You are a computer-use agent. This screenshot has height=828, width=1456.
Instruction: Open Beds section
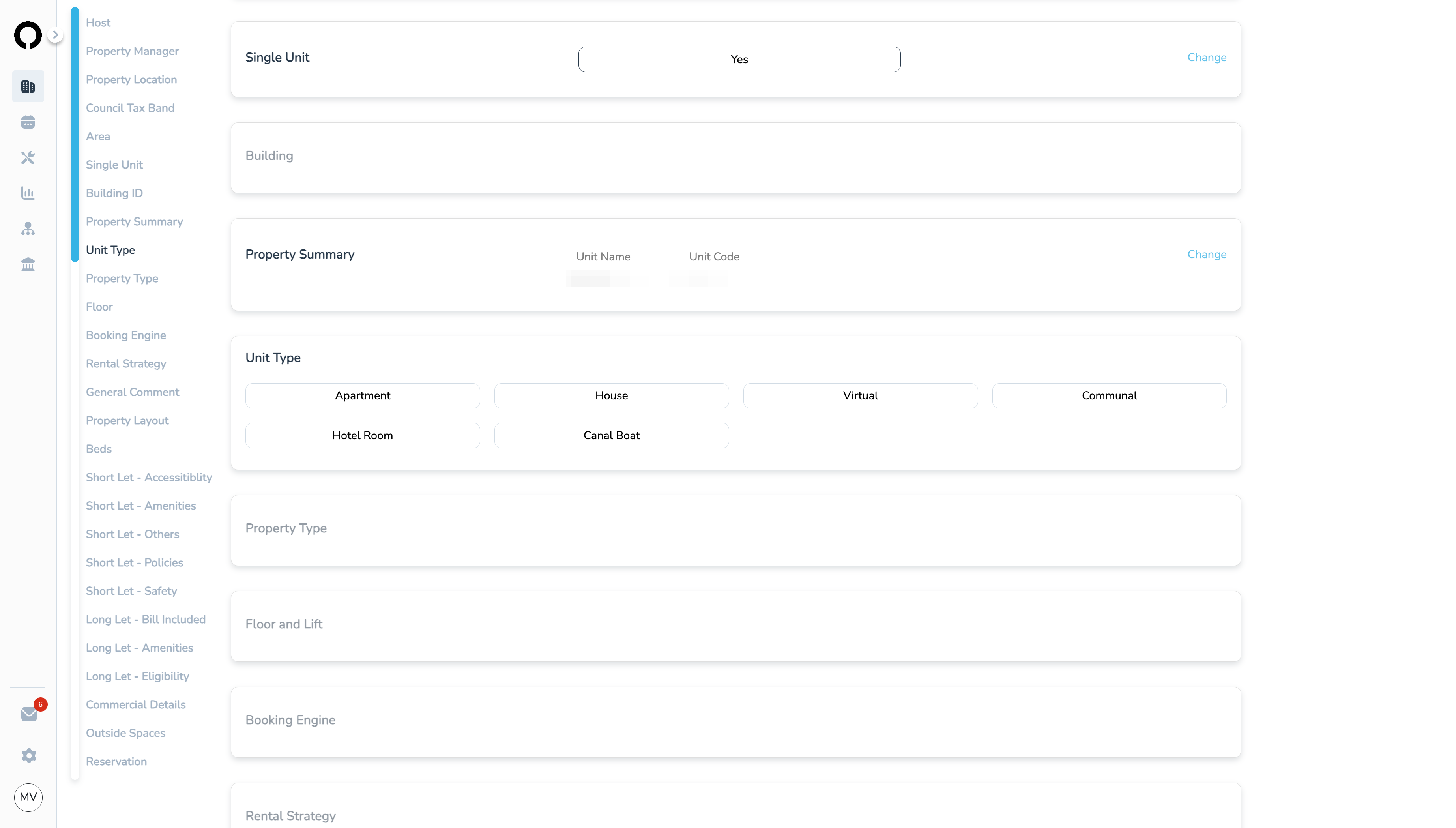(x=99, y=449)
